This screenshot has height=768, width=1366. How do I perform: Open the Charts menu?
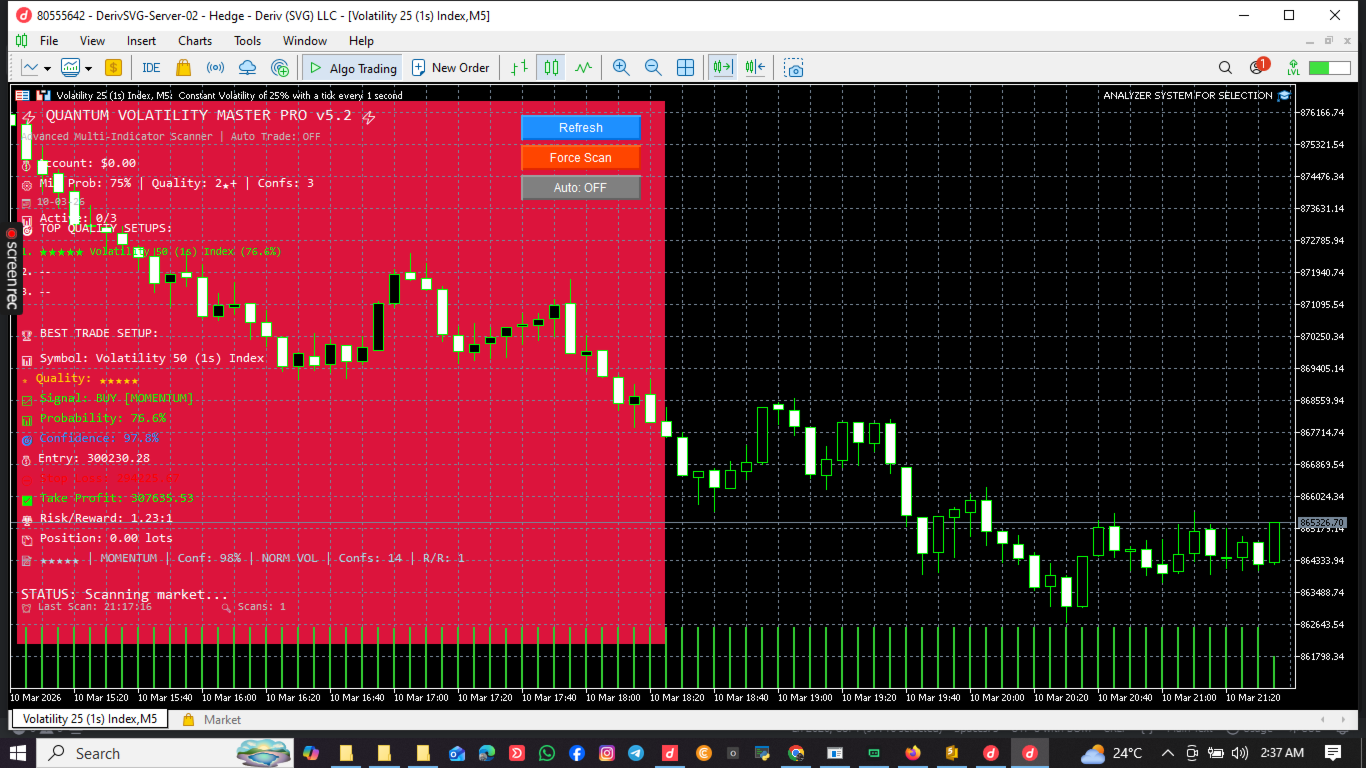pos(195,41)
